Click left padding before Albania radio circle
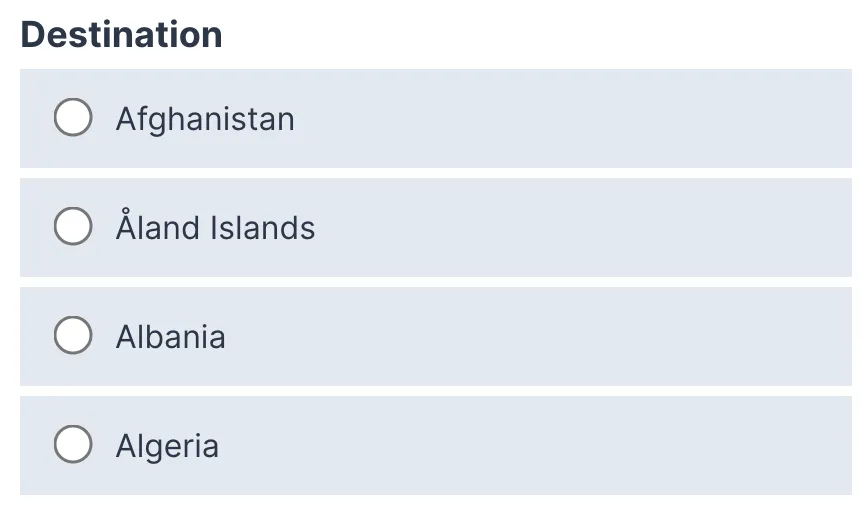Image resolution: width=862 pixels, height=508 pixels. (x=36, y=337)
